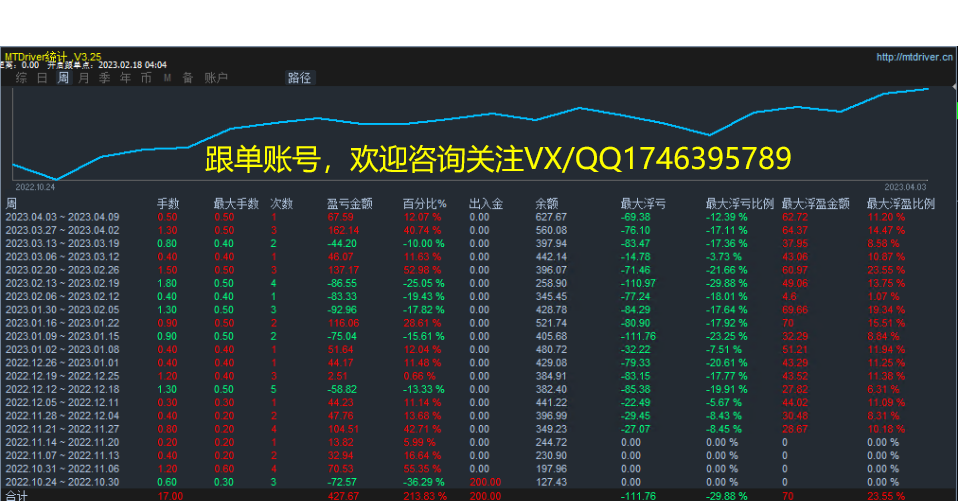
Task: Switch to the 日 daily tab
Action: click(42, 78)
